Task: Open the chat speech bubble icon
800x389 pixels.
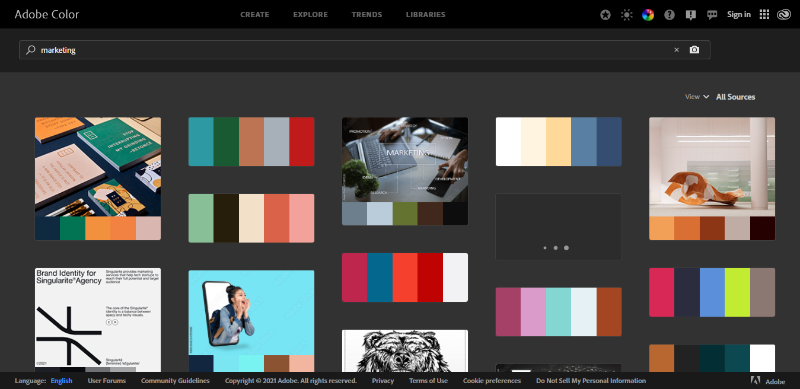Action: (712, 15)
